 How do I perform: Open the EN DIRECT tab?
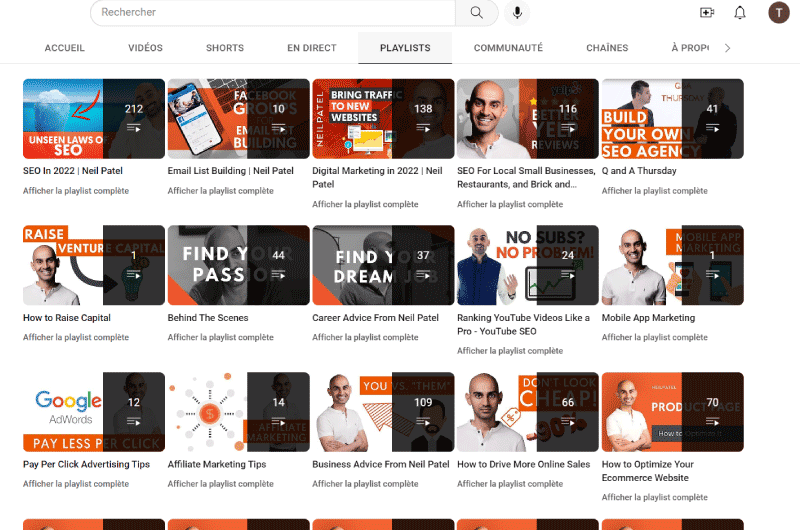(312, 48)
